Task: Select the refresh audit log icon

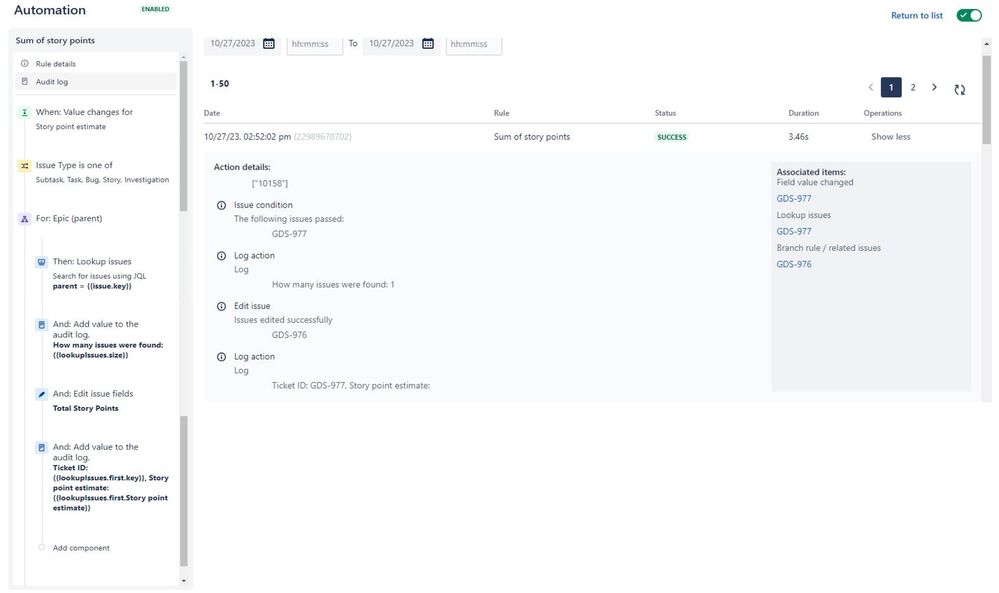Action: pyautogui.click(x=959, y=88)
